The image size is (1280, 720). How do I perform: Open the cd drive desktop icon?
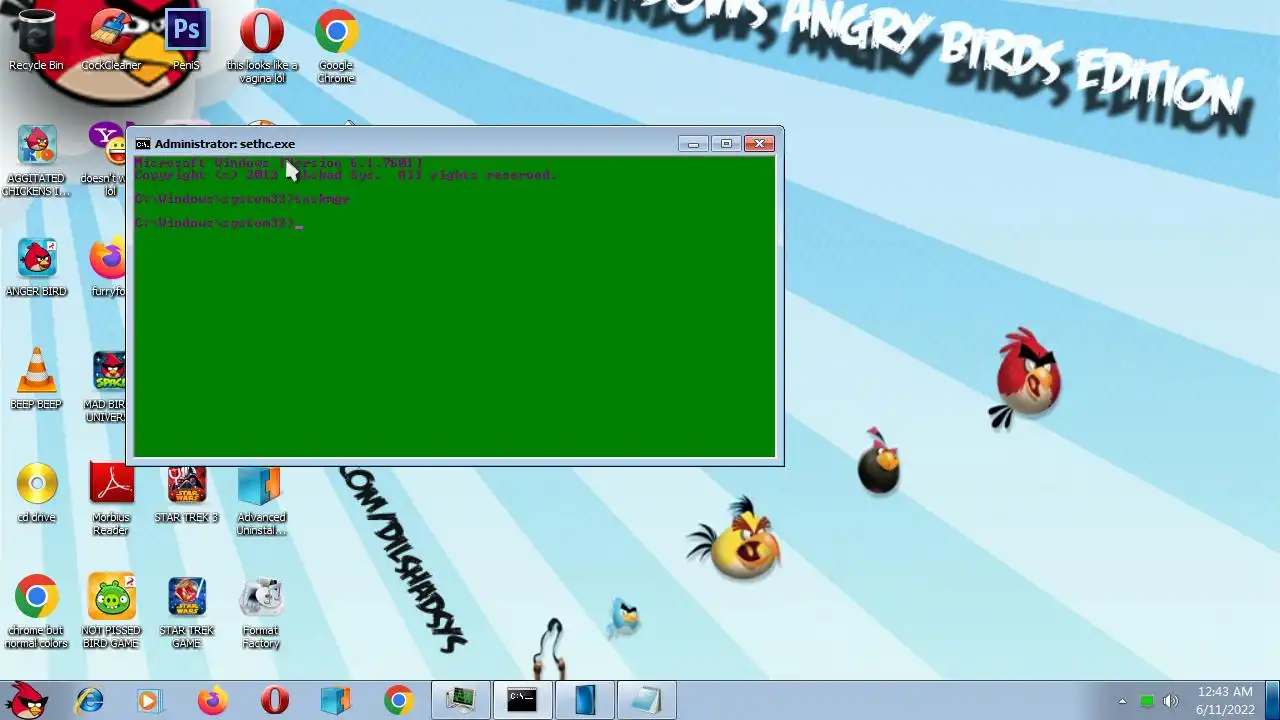(36, 493)
